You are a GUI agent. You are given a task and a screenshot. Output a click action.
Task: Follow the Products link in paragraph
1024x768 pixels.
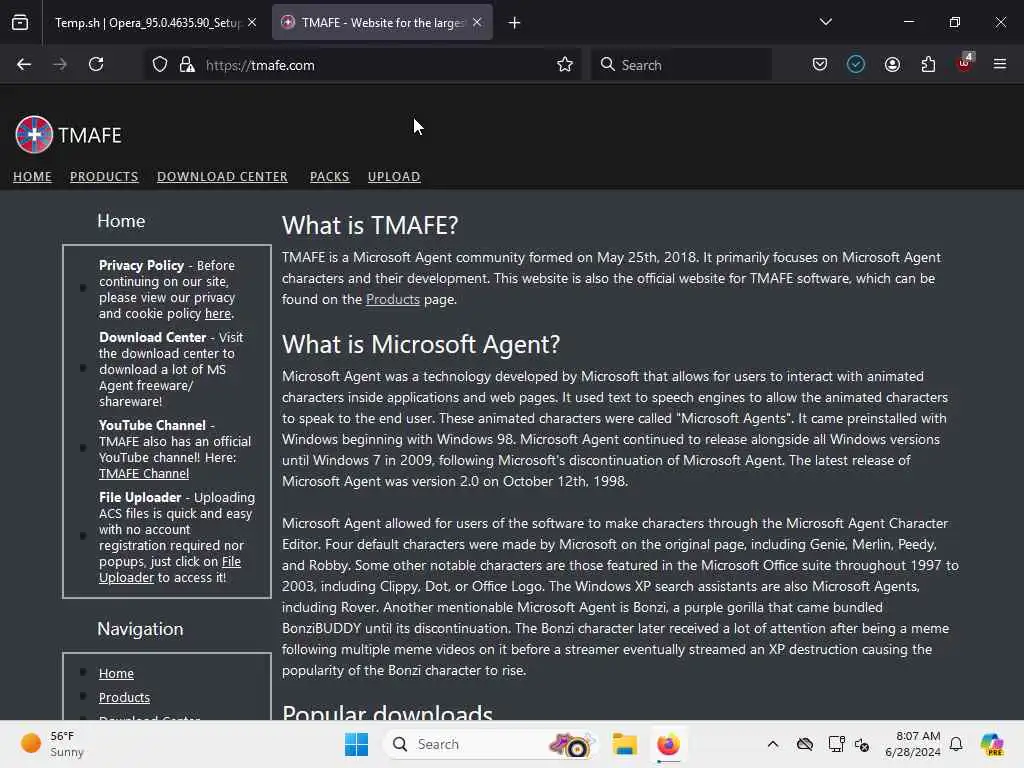[392, 299]
